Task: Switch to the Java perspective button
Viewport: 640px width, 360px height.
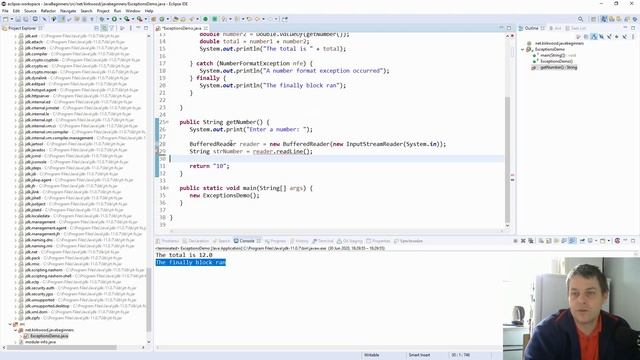Action: [604, 19]
